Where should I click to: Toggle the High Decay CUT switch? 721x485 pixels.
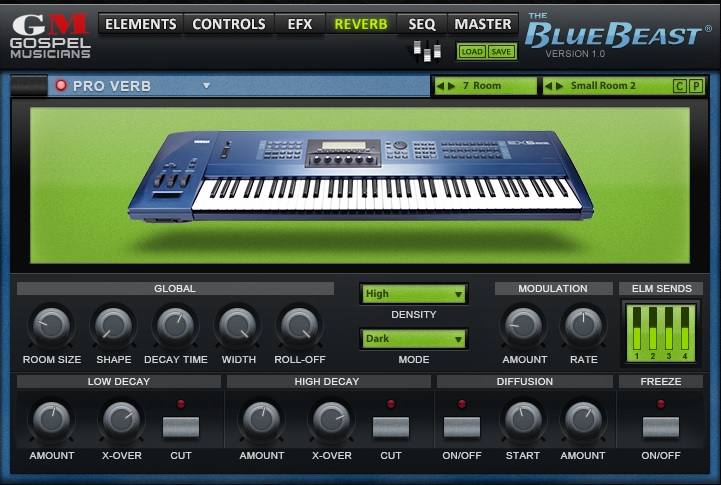point(391,427)
